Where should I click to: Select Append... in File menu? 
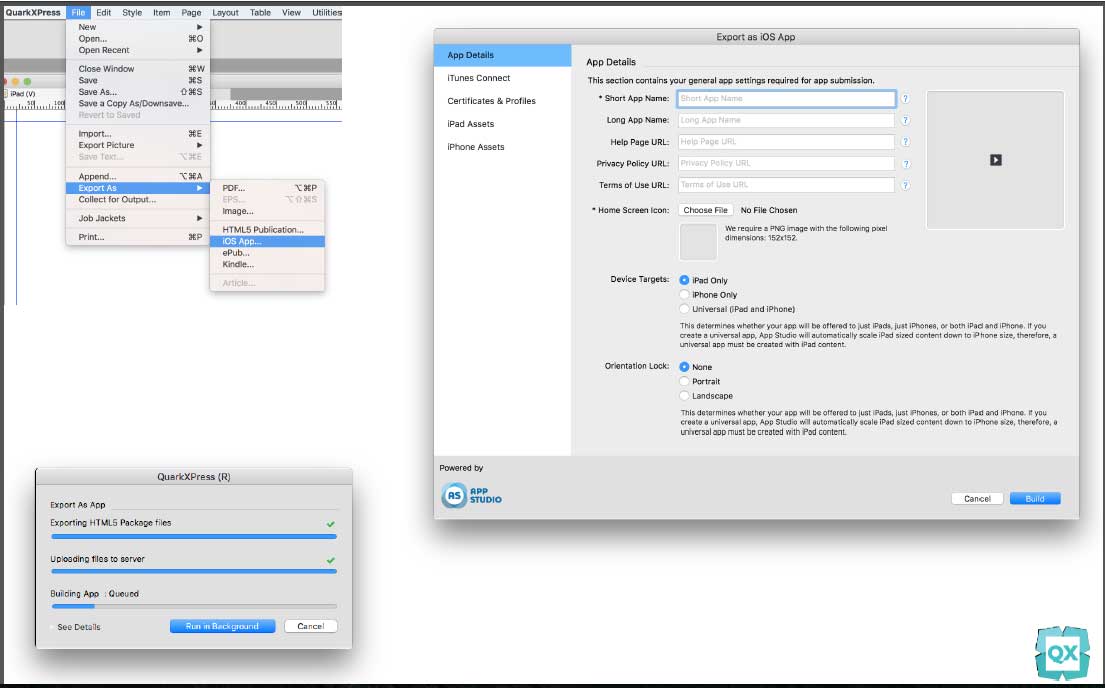tap(138, 176)
